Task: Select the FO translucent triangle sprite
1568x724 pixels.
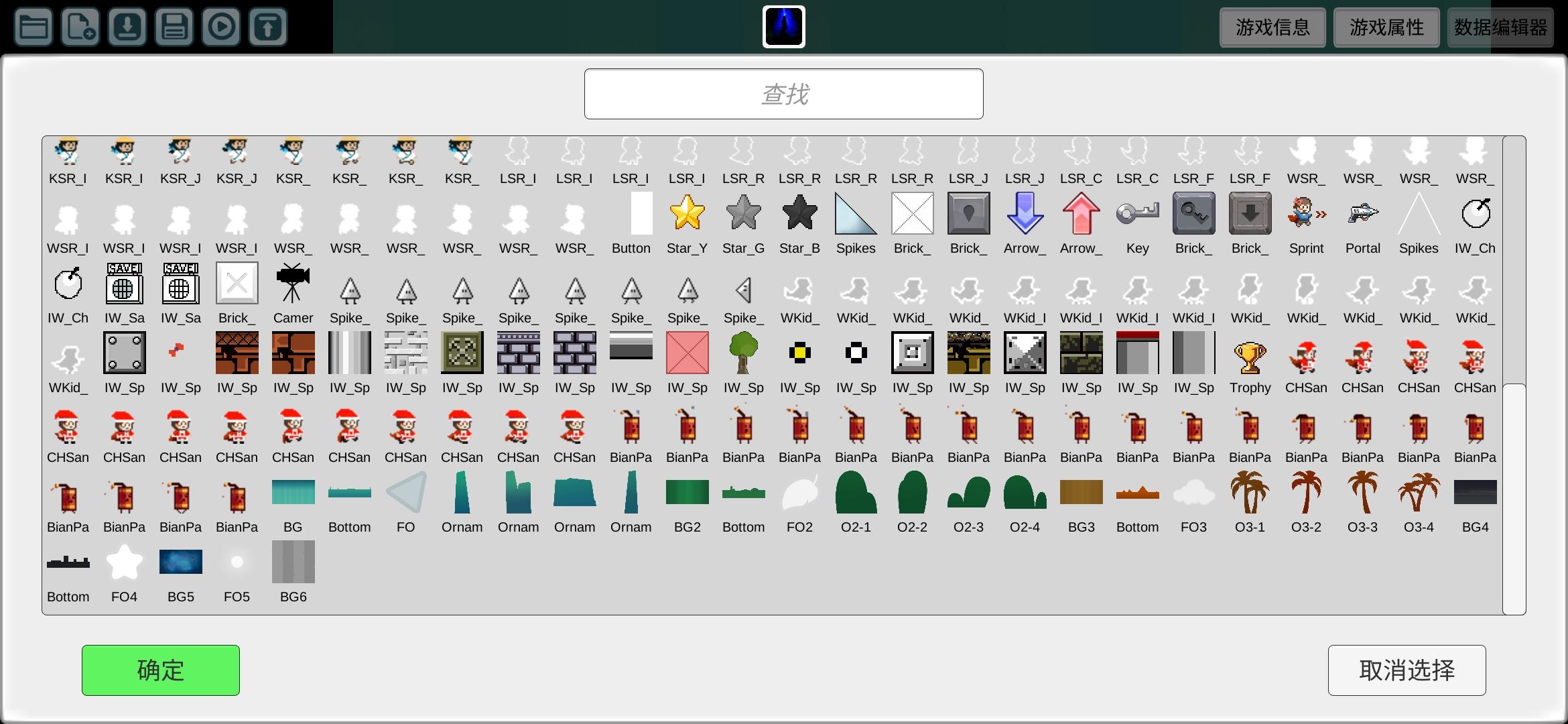Action: 406,492
